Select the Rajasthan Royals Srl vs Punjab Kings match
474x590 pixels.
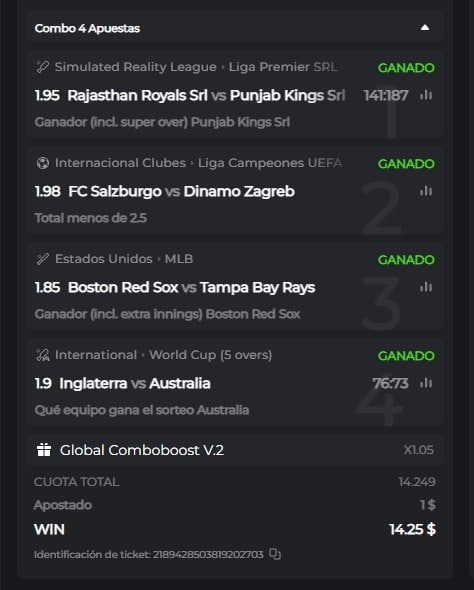tap(206, 95)
